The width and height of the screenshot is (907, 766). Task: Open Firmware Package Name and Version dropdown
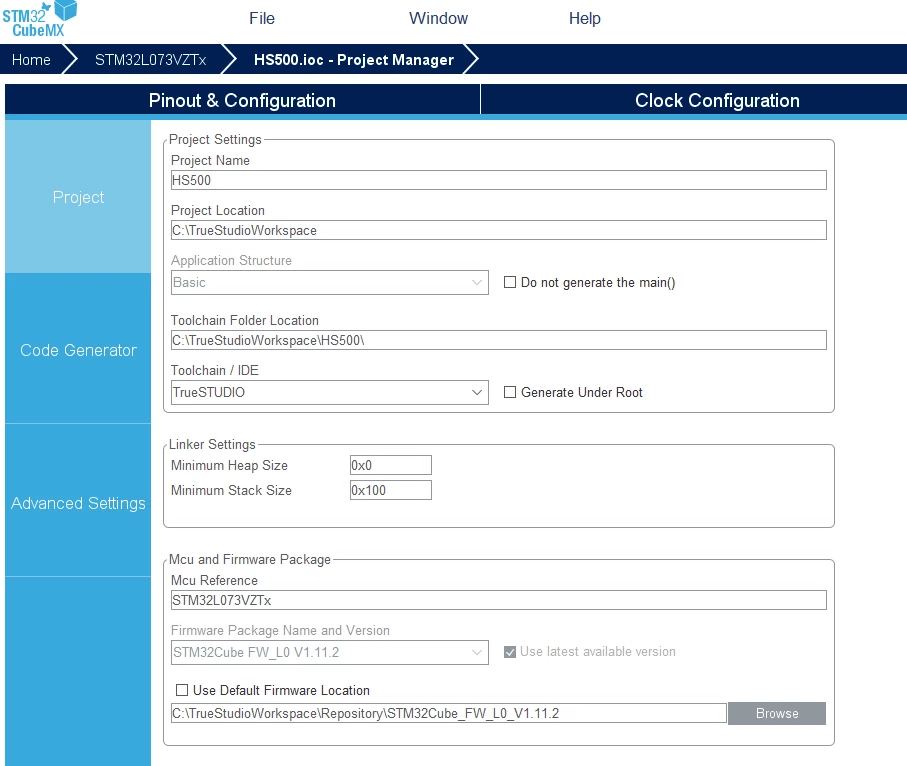[330, 652]
